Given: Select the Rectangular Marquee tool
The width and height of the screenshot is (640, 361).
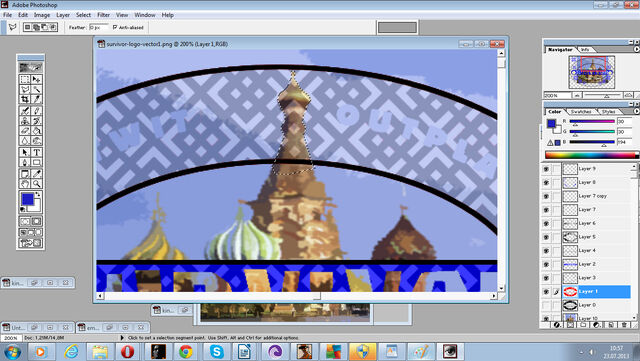Looking at the screenshot, I should click(x=25, y=79).
